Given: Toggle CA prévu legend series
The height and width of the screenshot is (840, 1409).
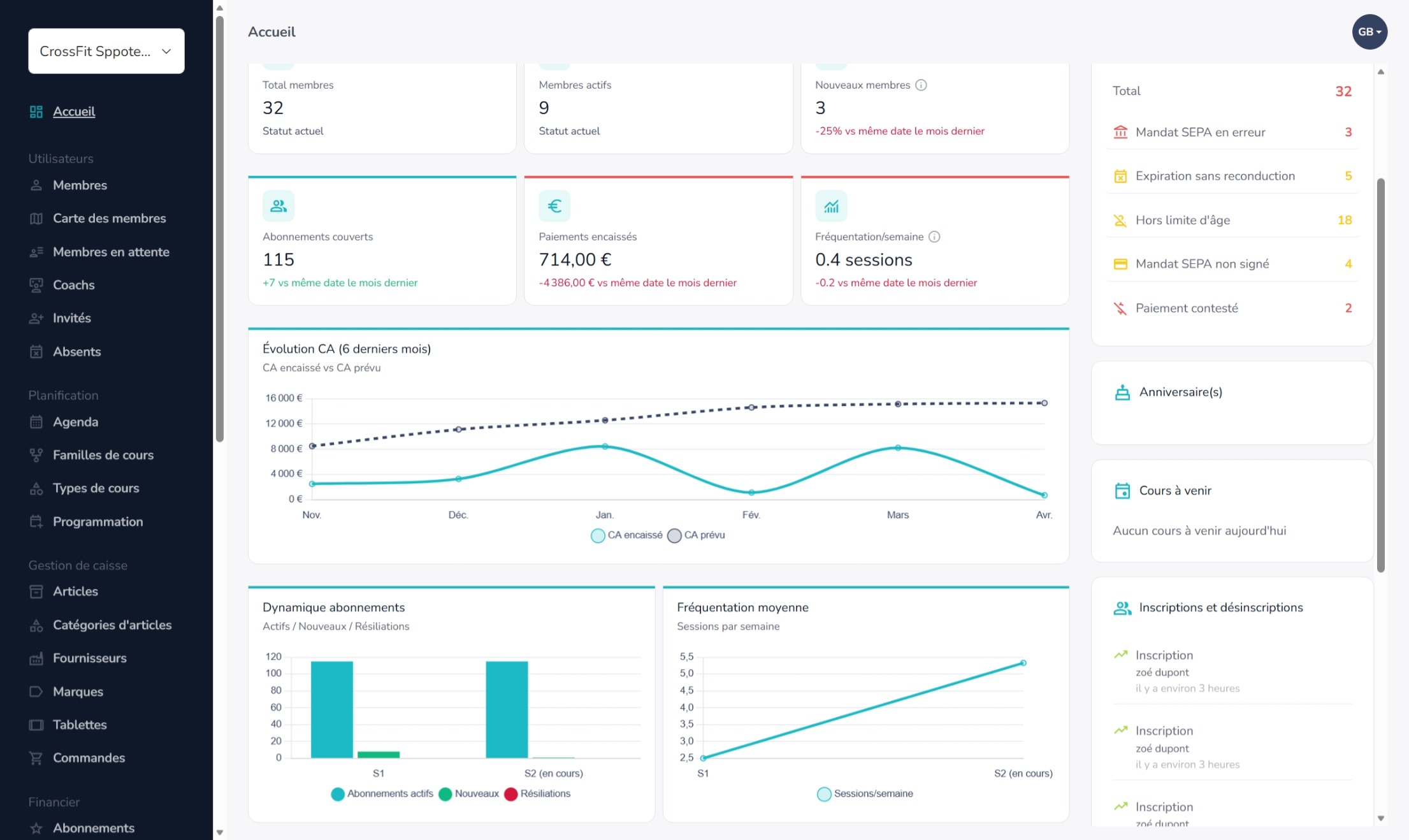Looking at the screenshot, I should pos(697,535).
